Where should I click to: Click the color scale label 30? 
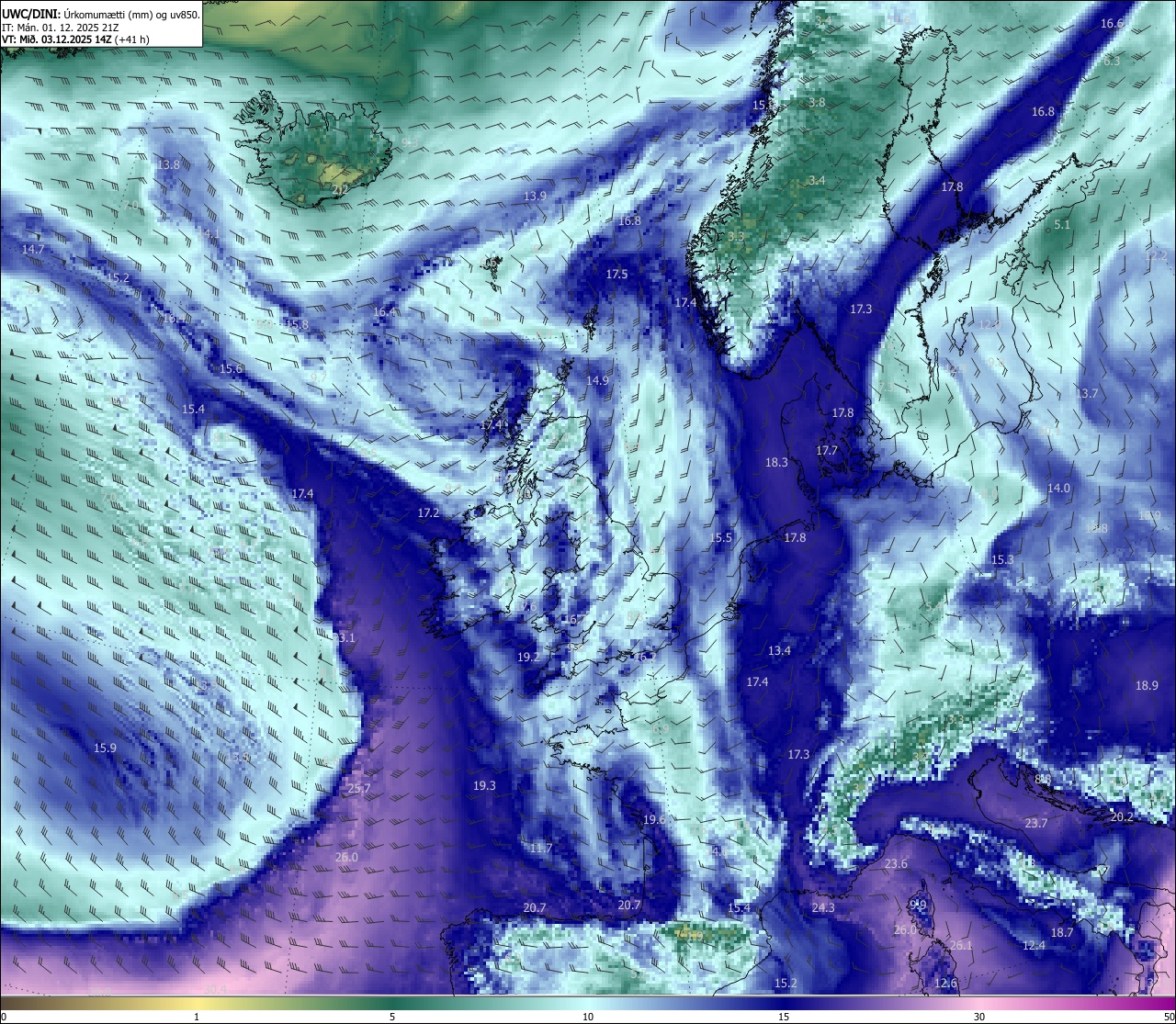tap(979, 1017)
